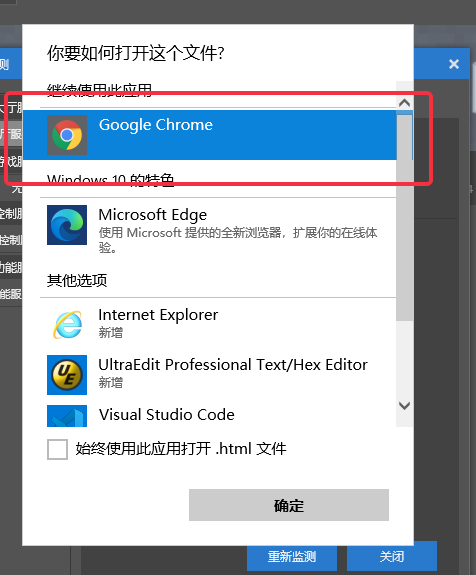This screenshot has height=575, width=476.
Task: Pick Visual Studio Code label
Action: pyautogui.click(x=166, y=415)
